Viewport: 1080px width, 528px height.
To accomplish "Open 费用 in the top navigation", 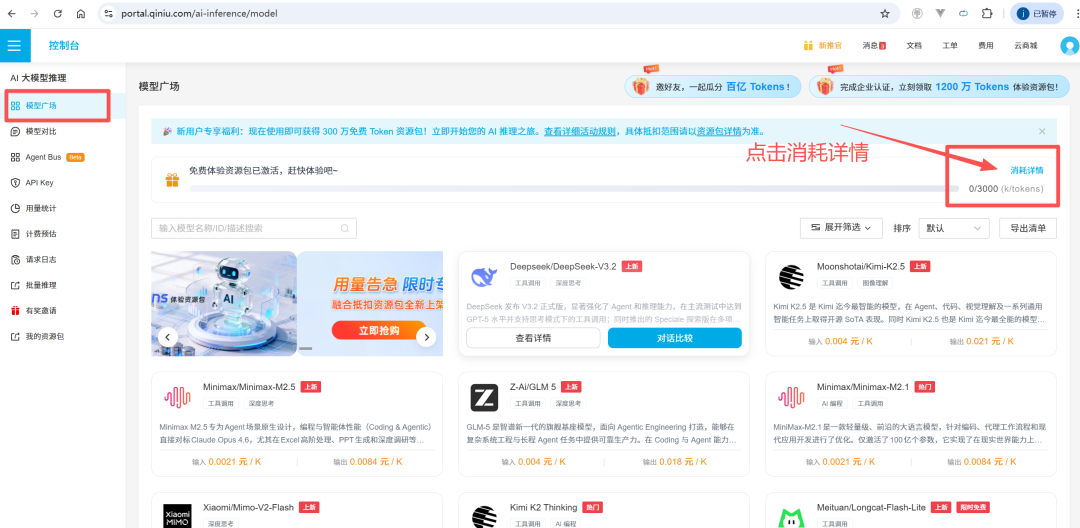I will pyautogui.click(x=986, y=46).
